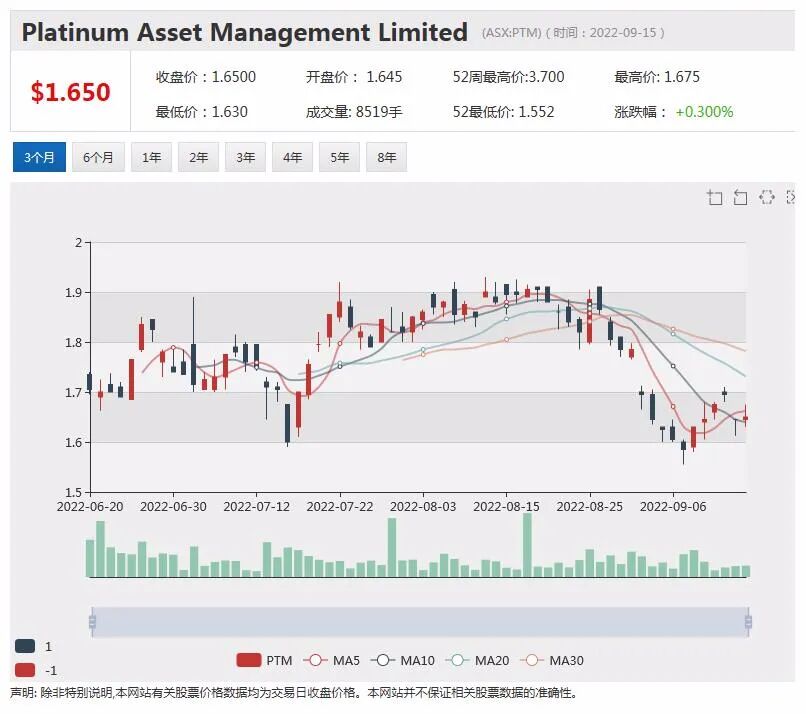Click the 2022-08-25 axis label
The height and width of the screenshot is (714, 806).
click(590, 507)
